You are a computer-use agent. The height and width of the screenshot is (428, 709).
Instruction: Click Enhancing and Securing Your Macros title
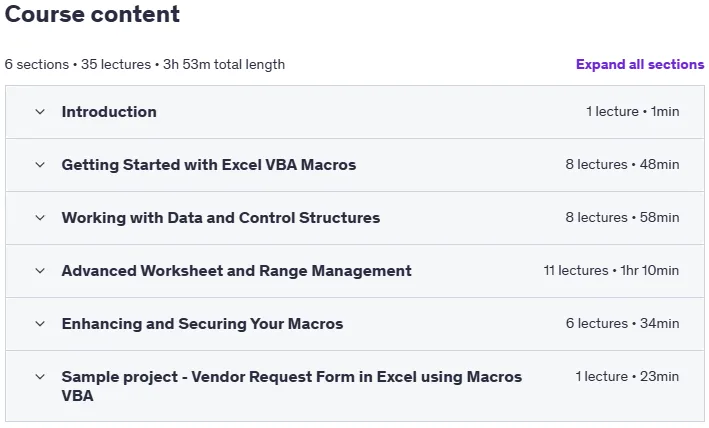pos(202,324)
